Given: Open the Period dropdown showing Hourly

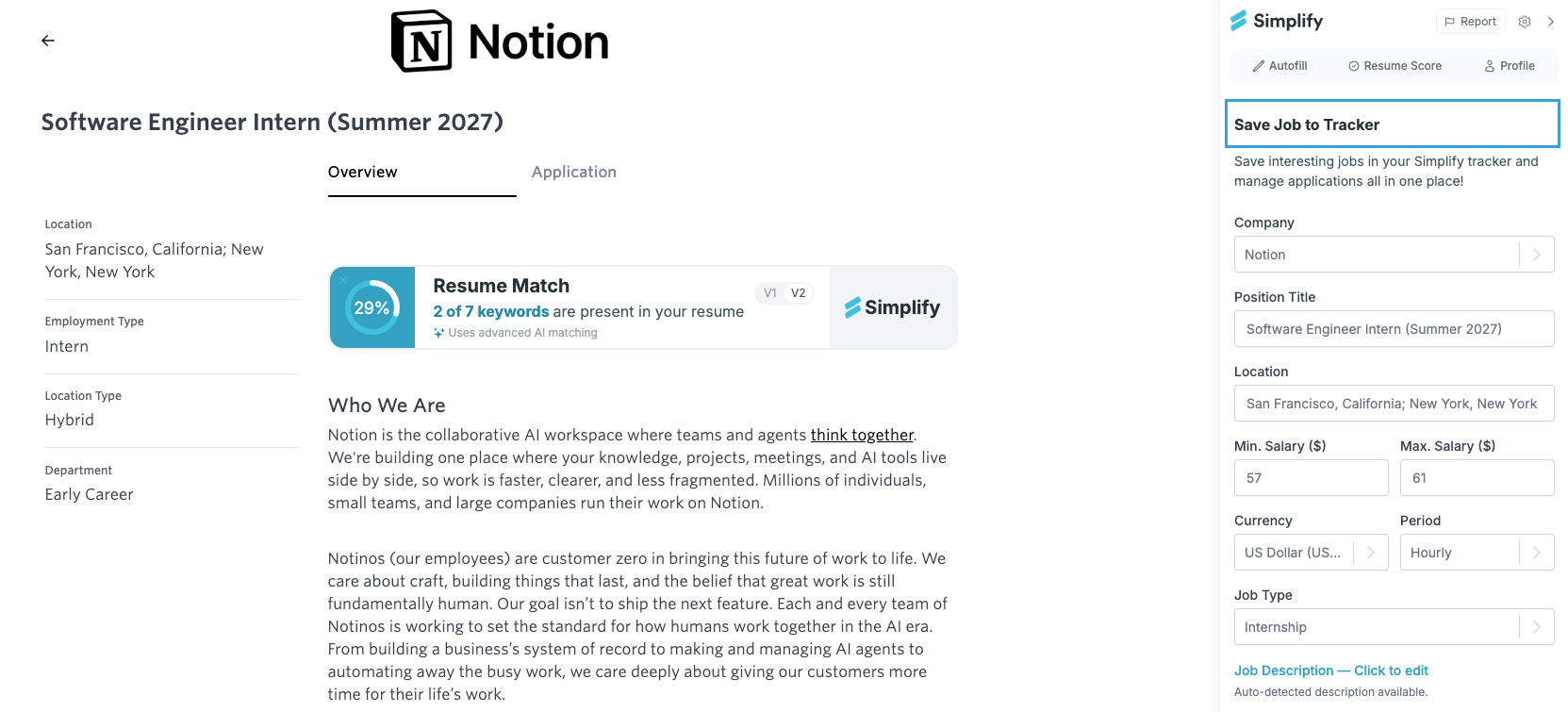Looking at the screenshot, I should tap(1477, 553).
